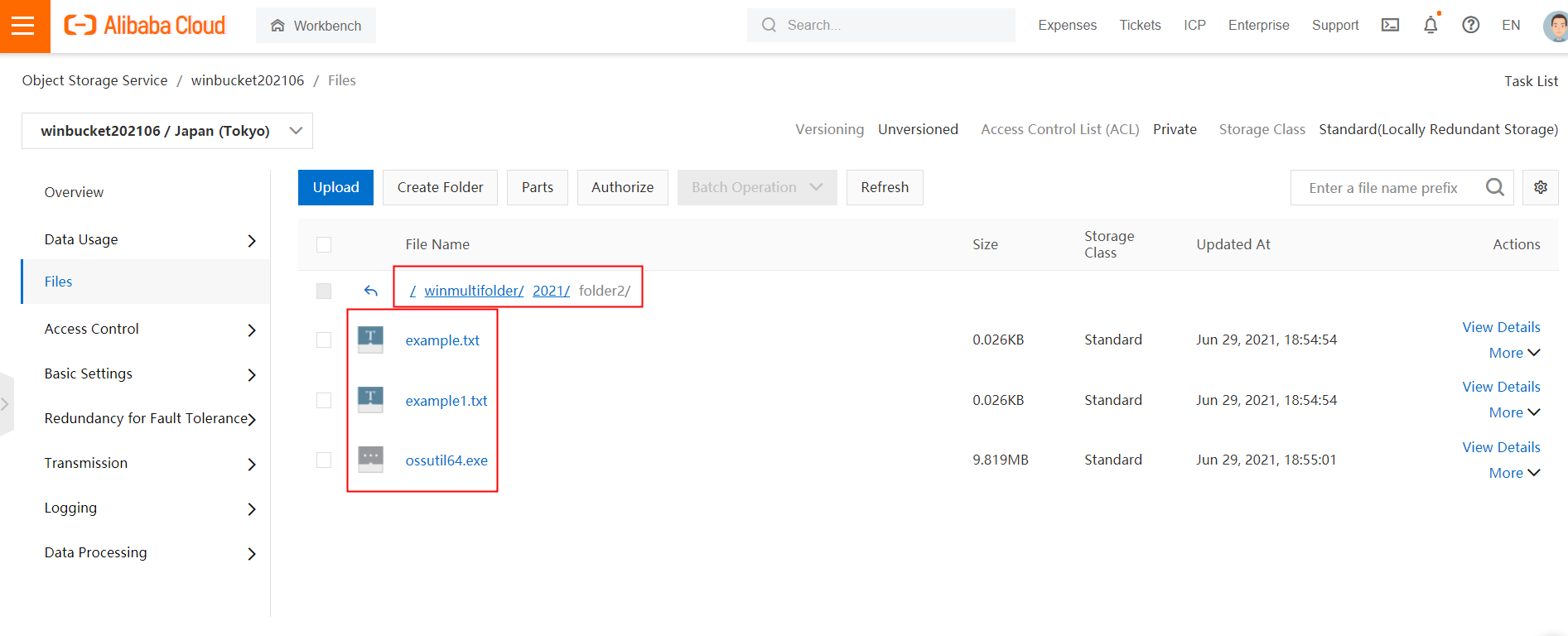The image size is (1568, 636).
Task: Open the orange hamburger main menu
Action: coord(23,26)
